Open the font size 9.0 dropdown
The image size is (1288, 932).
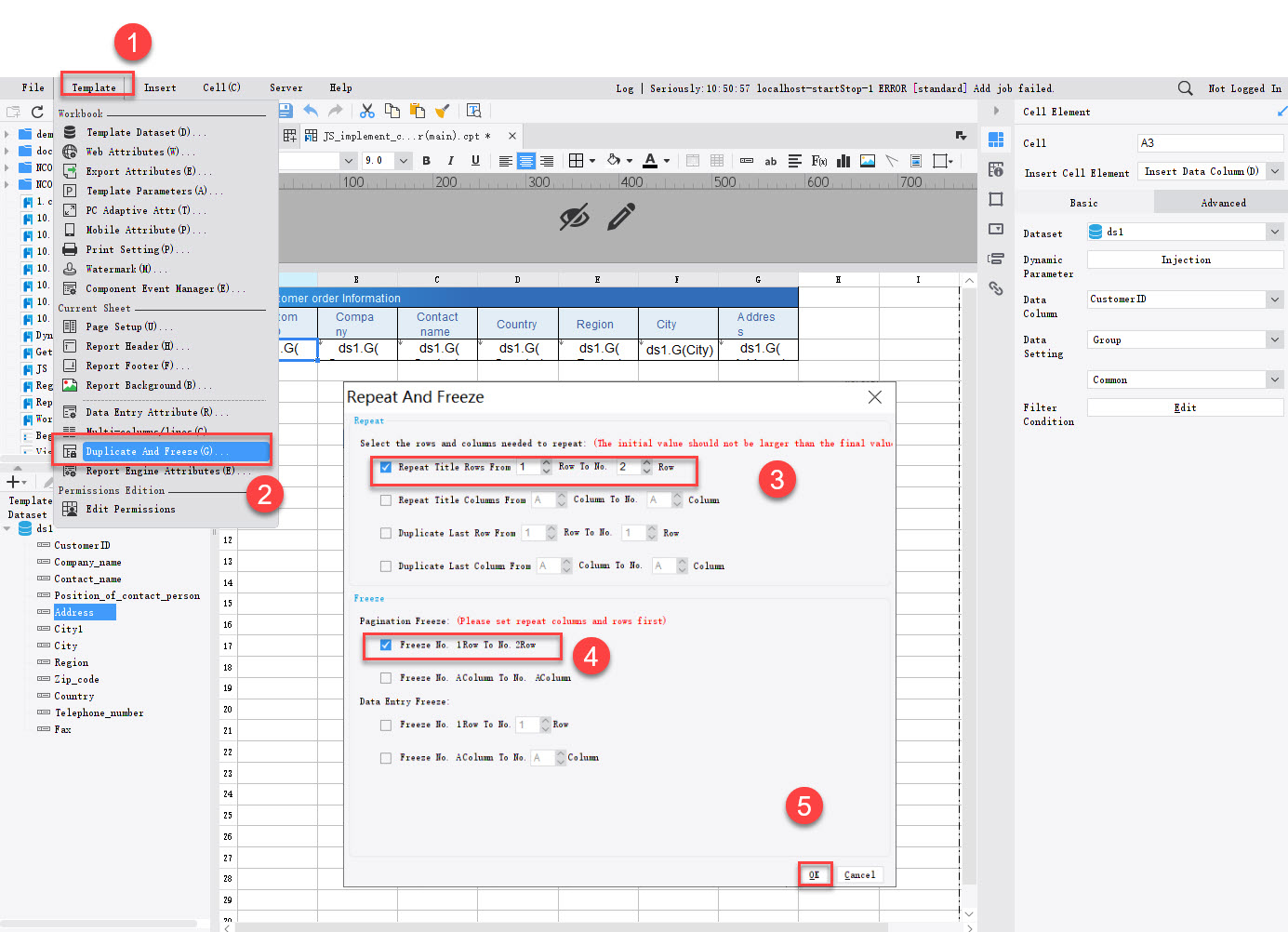pos(403,160)
